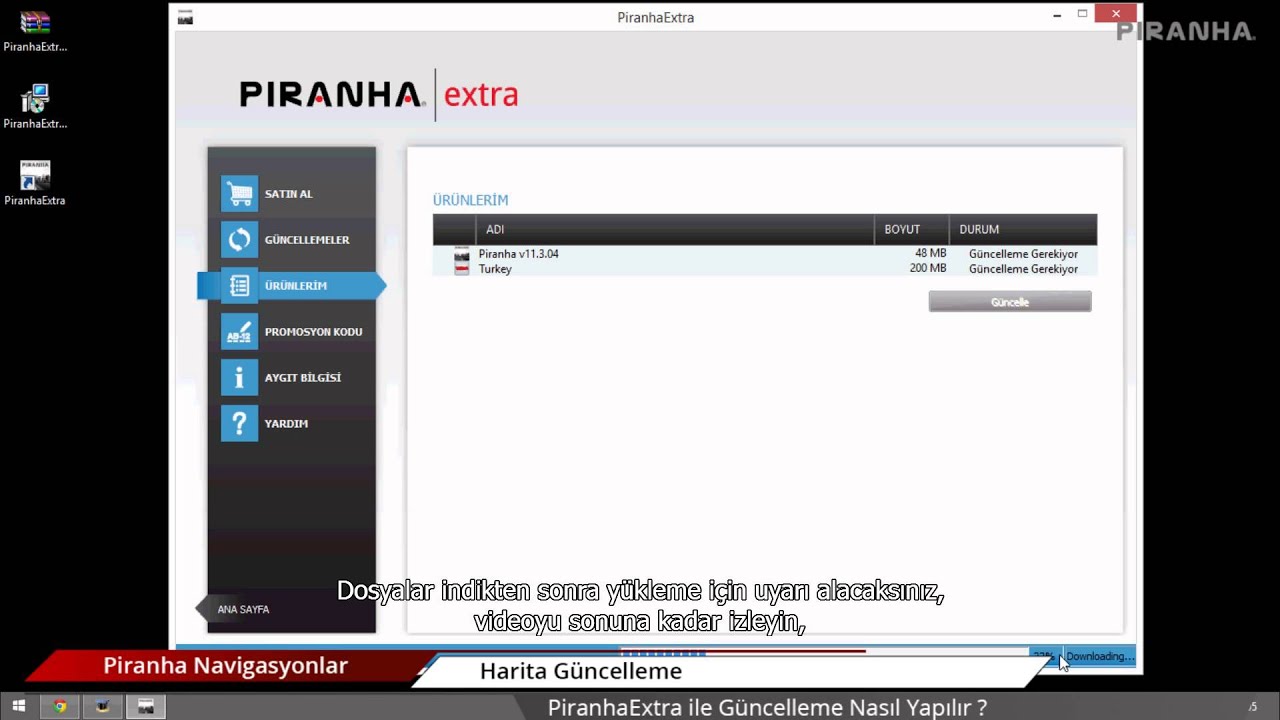Click the Downloading... status text
Image resolution: width=1280 pixels, height=720 pixels.
[x=1099, y=657]
